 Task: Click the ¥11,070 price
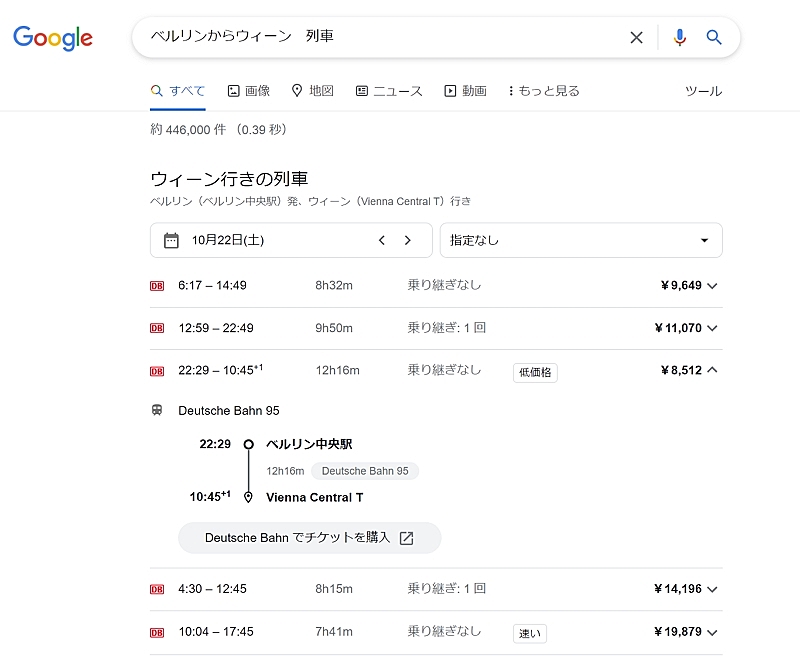(679, 328)
